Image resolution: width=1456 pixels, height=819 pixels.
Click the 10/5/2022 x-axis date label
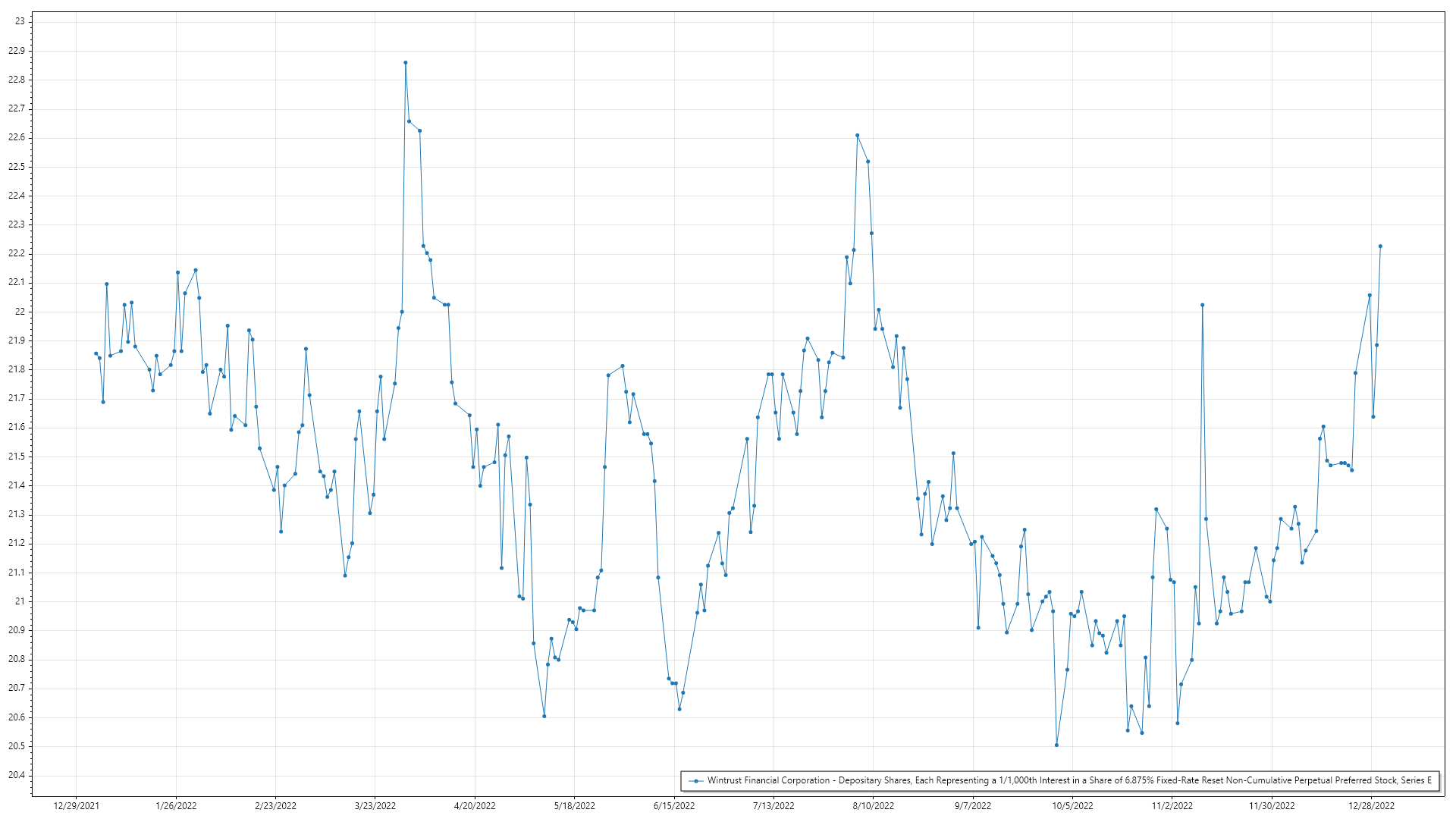point(1072,806)
